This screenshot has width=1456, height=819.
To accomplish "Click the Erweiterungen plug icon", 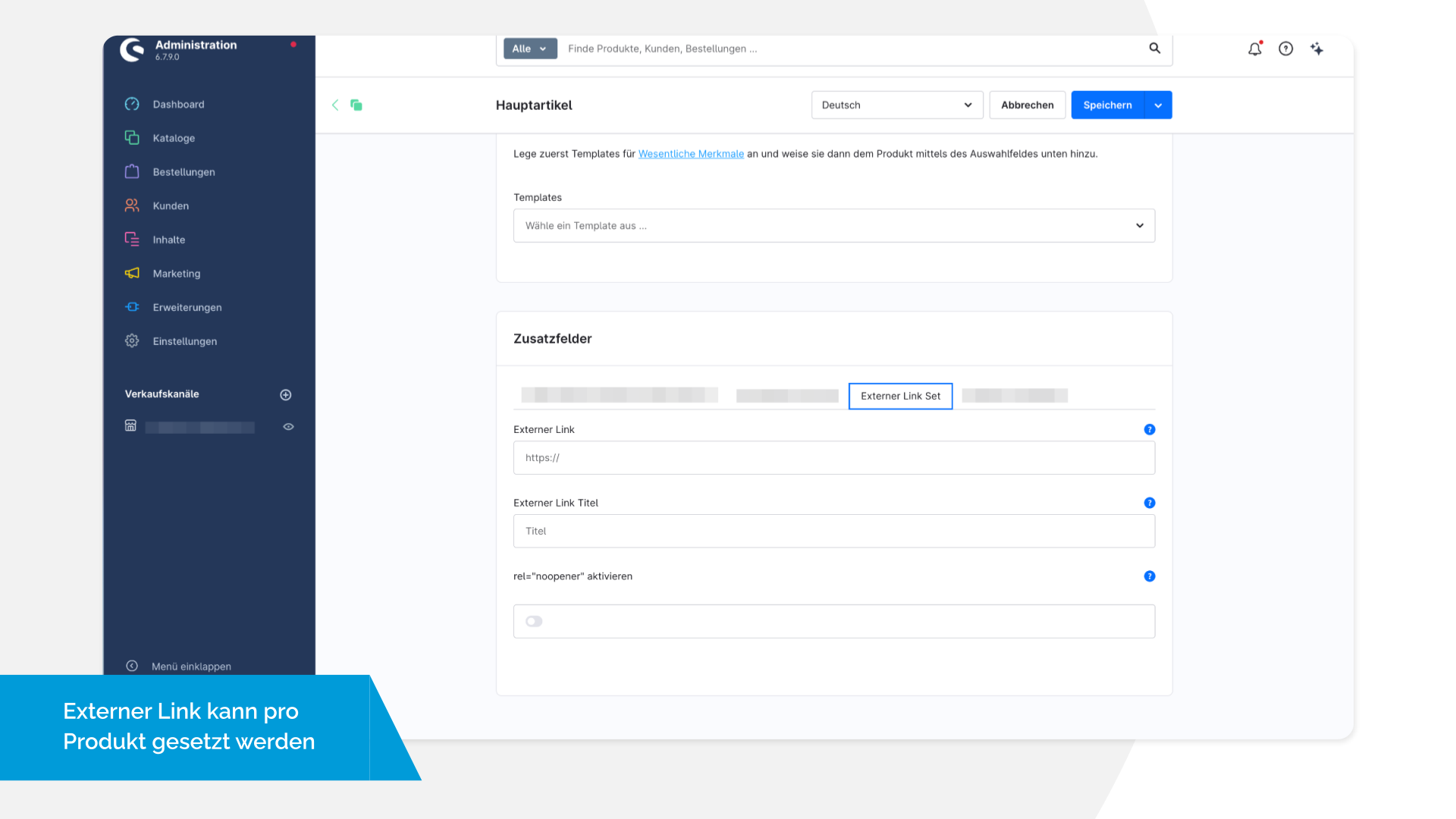I will tap(132, 306).
